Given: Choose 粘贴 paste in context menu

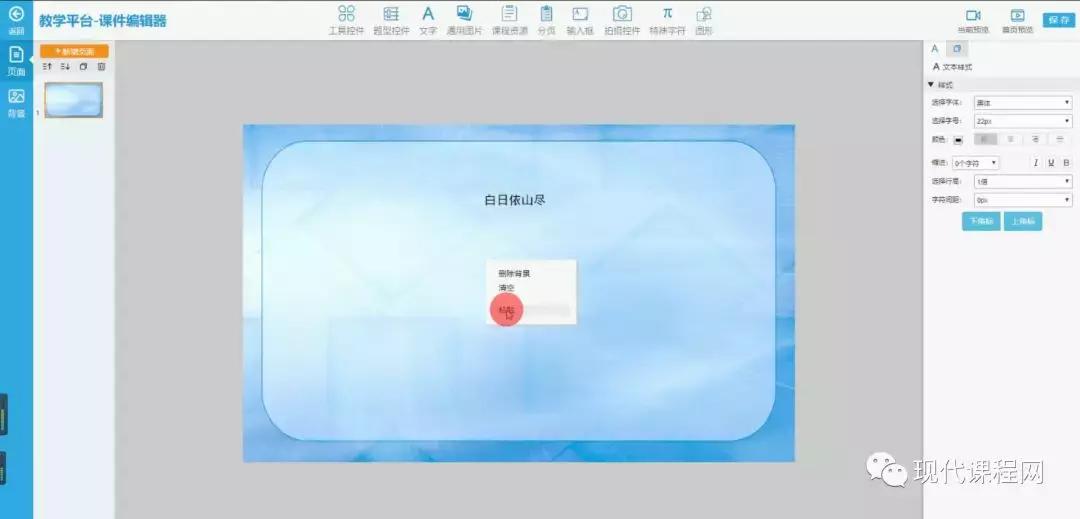Looking at the screenshot, I should pos(506,310).
